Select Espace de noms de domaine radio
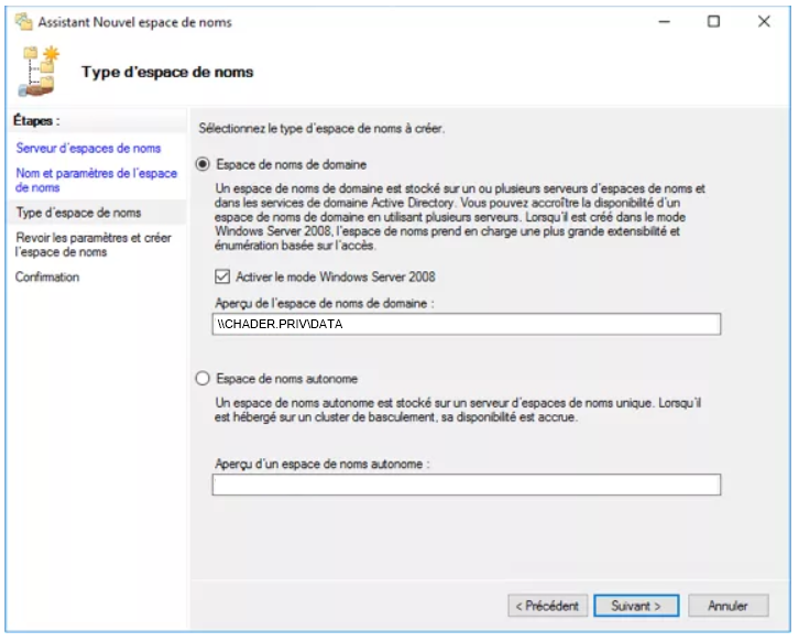The width and height of the screenshot is (795, 642). click(203, 164)
